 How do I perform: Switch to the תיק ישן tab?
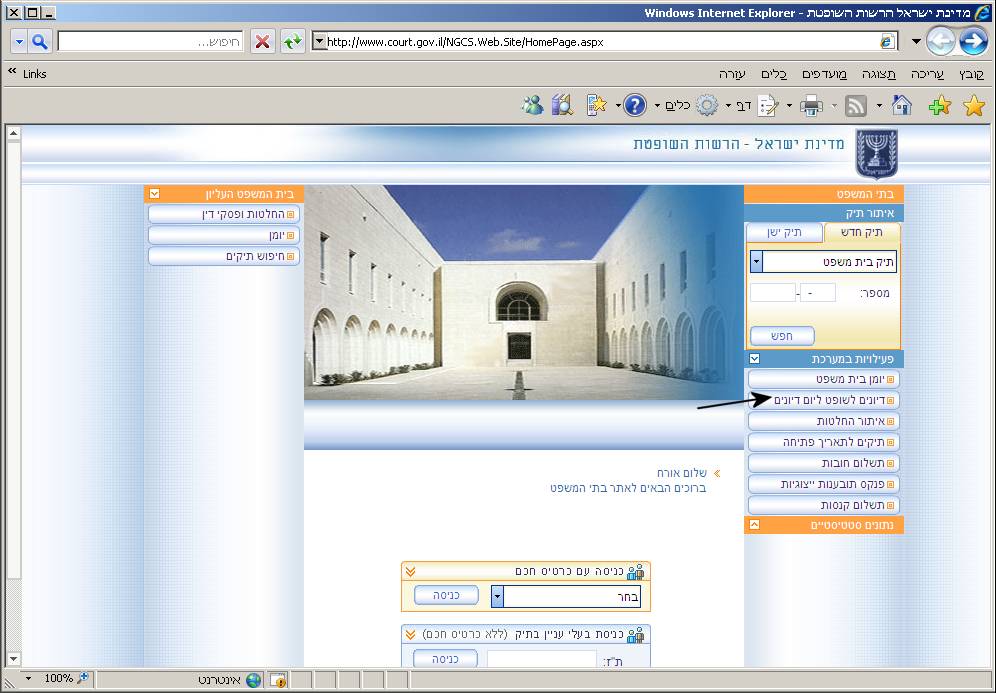tap(785, 232)
